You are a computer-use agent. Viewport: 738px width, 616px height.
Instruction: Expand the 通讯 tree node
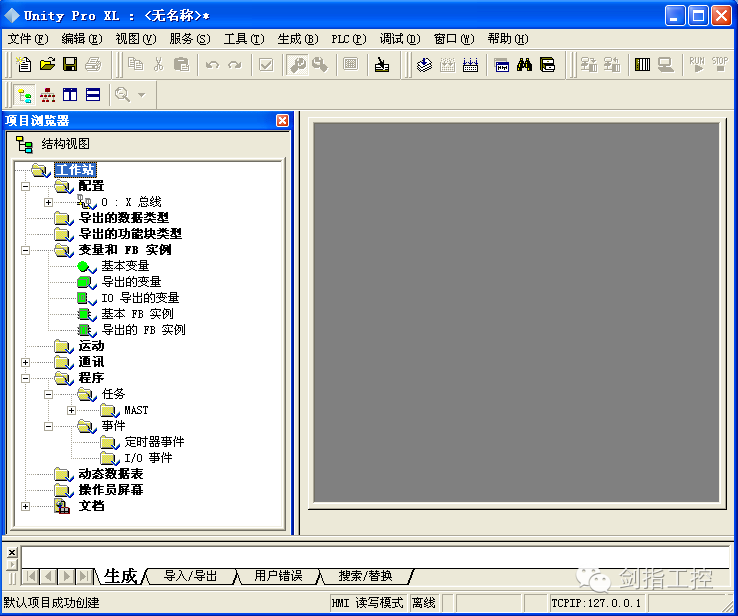(25, 362)
